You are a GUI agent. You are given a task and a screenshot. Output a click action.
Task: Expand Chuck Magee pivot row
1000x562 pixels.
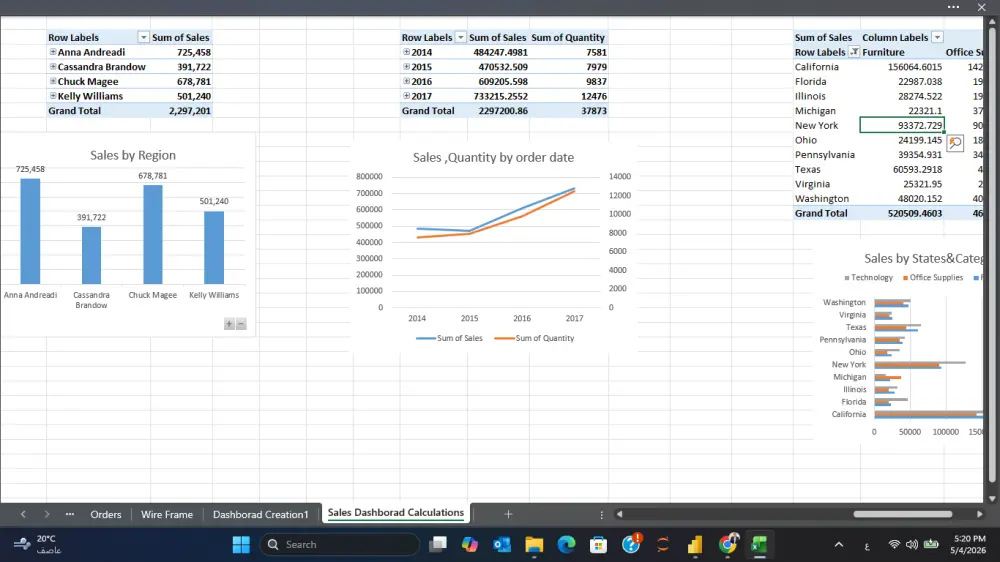coord(53,81)
